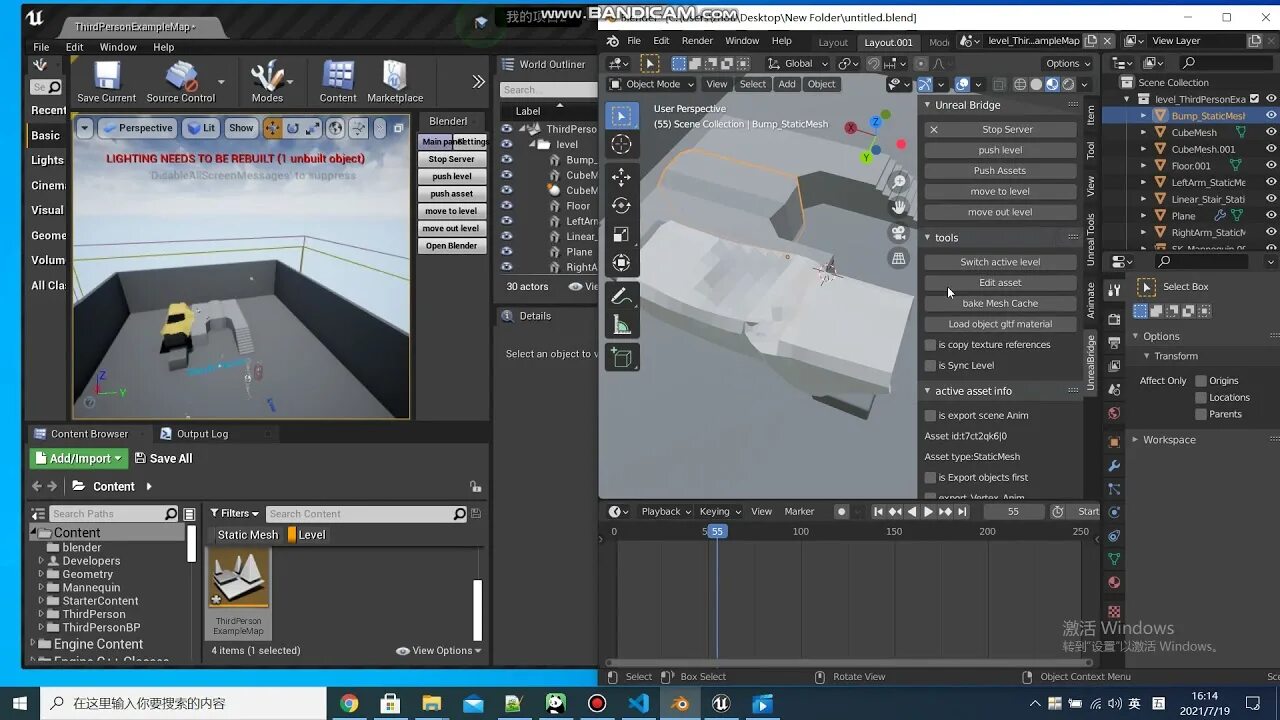
Task: Open Unreal viewport options dropdown arrow
Action: tap(85, 128)
